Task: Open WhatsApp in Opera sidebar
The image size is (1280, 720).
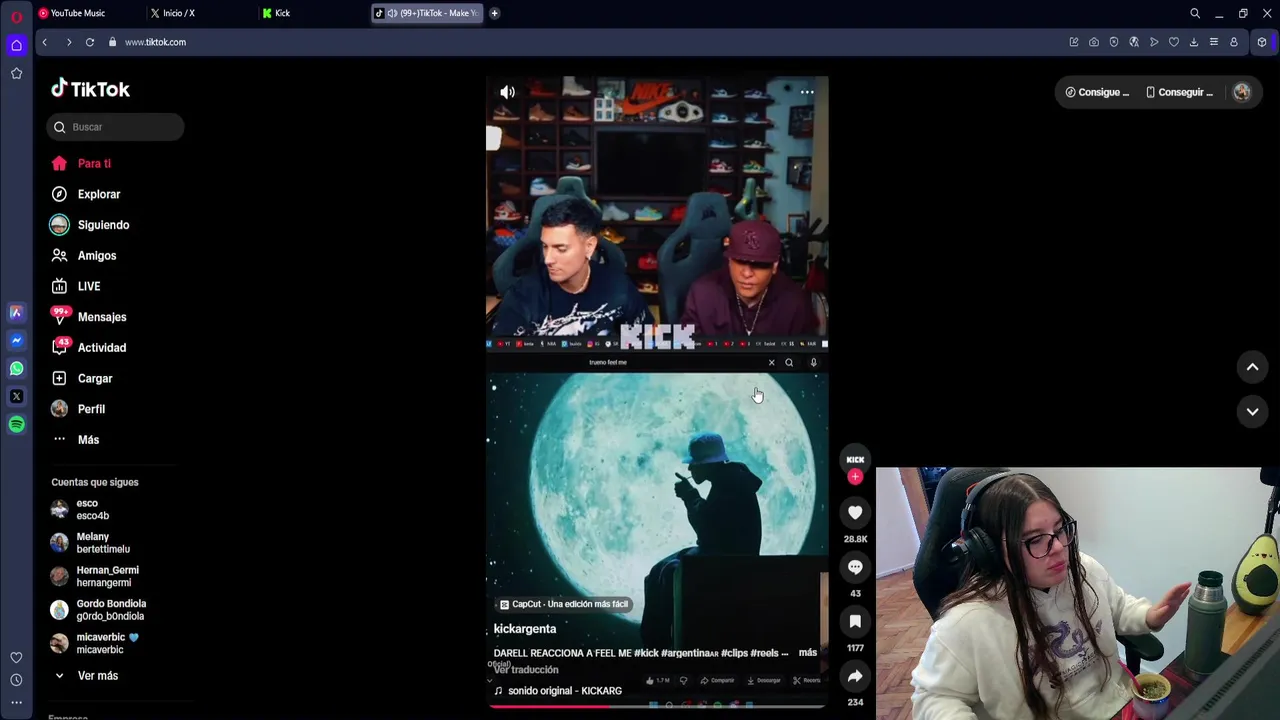Action: tap(16, 368)
